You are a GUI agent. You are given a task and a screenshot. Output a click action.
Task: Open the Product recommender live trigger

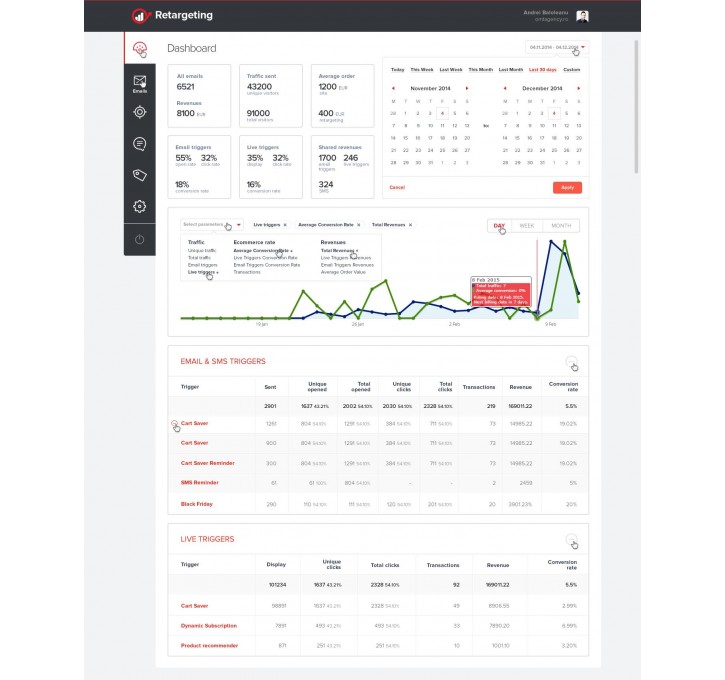point(209,646)
